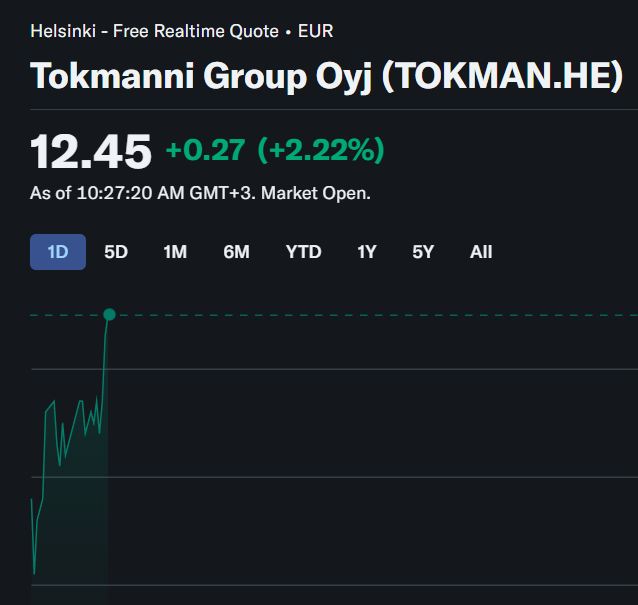The width and height of the screenshot is (638, 605).
Task: Click the shaded area under the chart line
Action: pyautogui.click(x=75, y=530)
